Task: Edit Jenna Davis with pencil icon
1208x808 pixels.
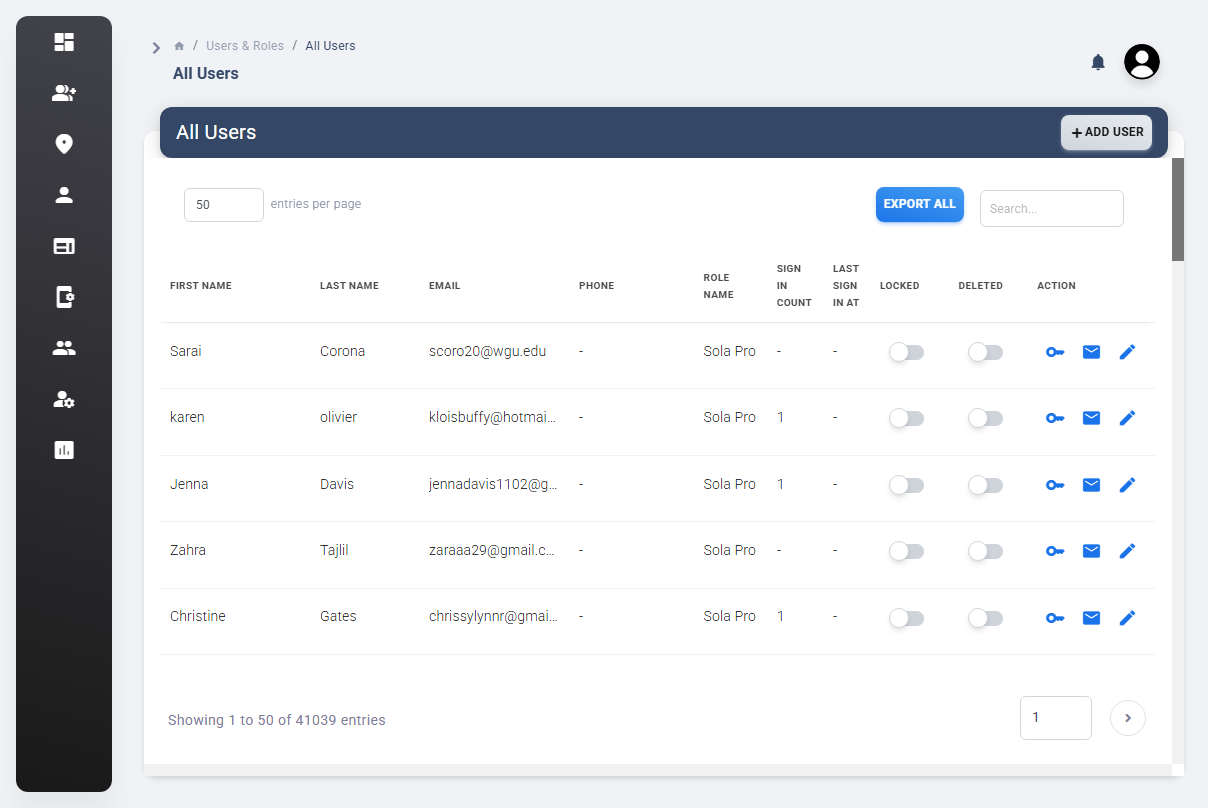Action: click(1127, 485)
